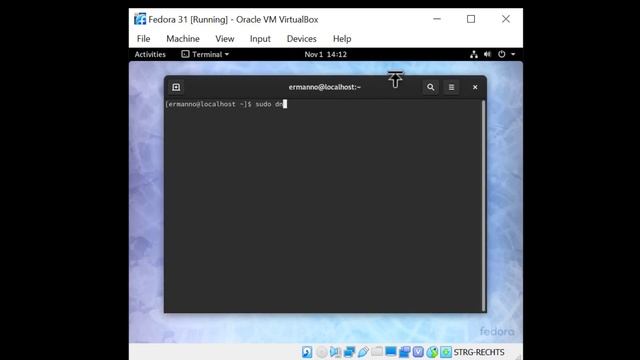Open the terminal hamburger menu

coord(451,87)
